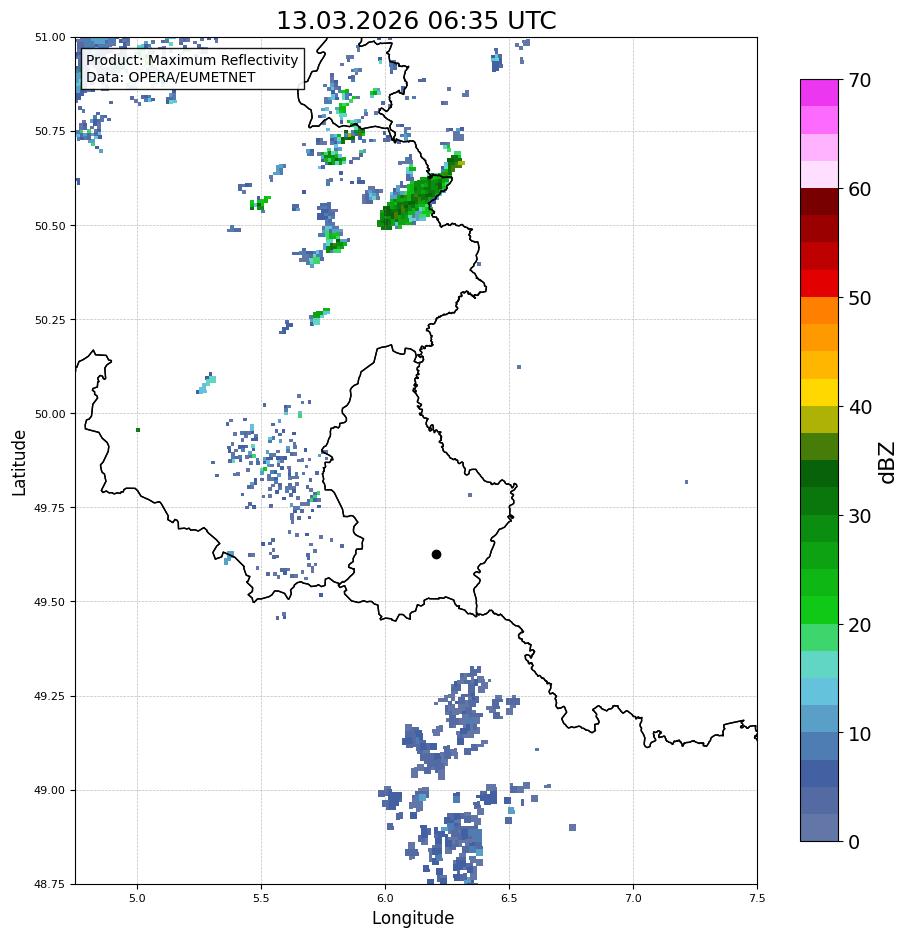Click the colorbar tick label '10'
908x937 pixels.
860,734
